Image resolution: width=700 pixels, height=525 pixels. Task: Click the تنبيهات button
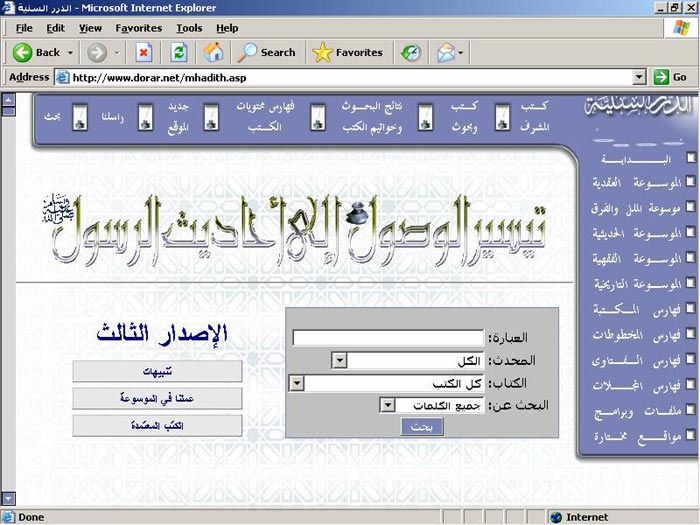(x=157, y=371)
